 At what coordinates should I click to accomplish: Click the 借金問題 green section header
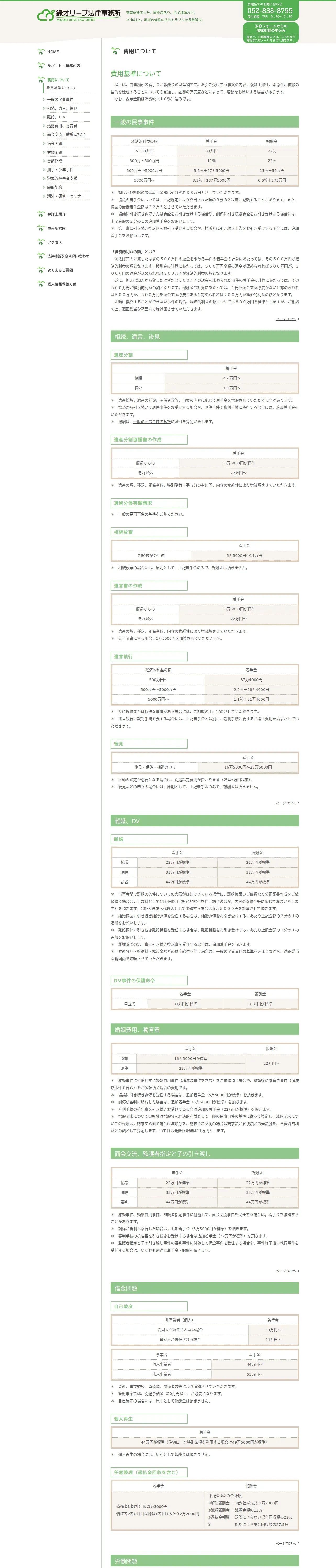click(x=205, y=1289)
